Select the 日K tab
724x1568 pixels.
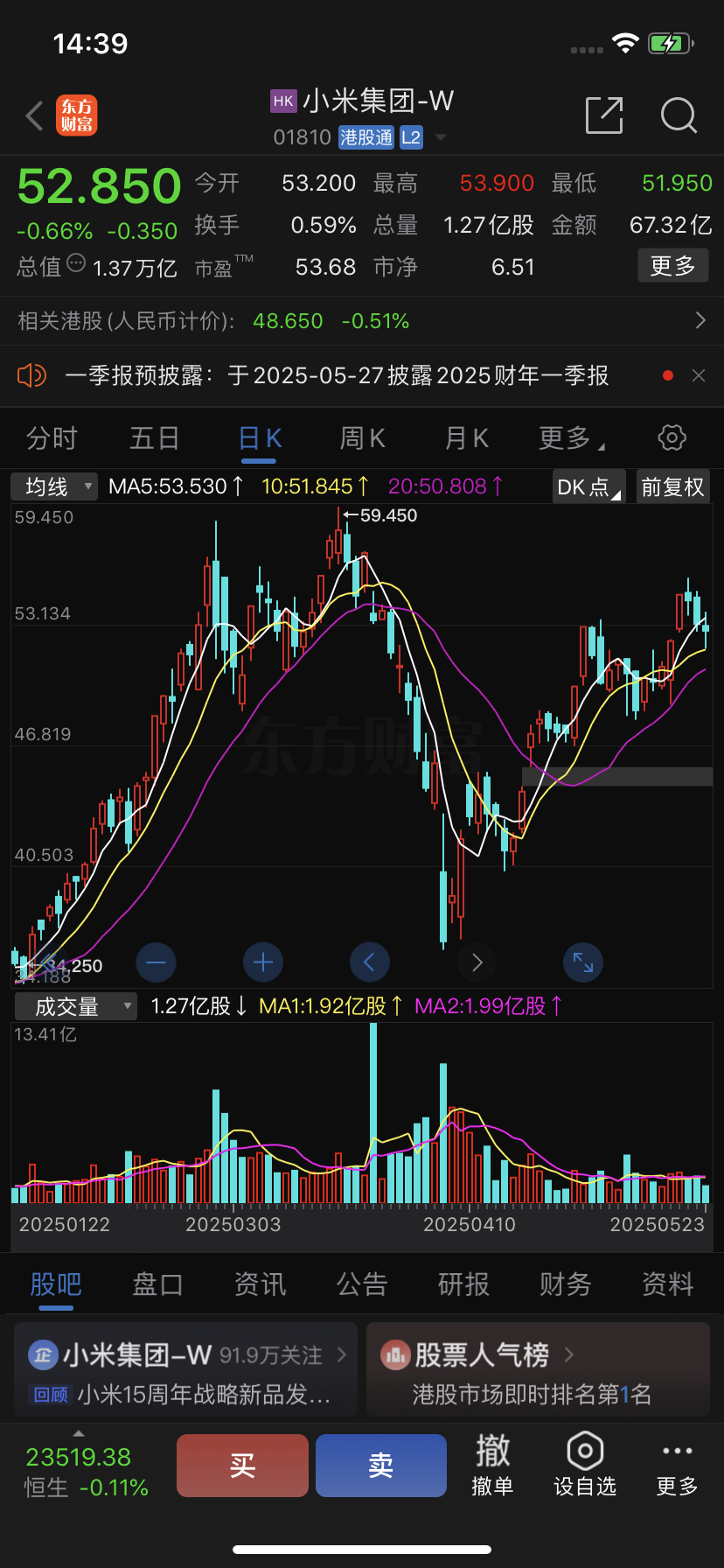pos(260,438)
